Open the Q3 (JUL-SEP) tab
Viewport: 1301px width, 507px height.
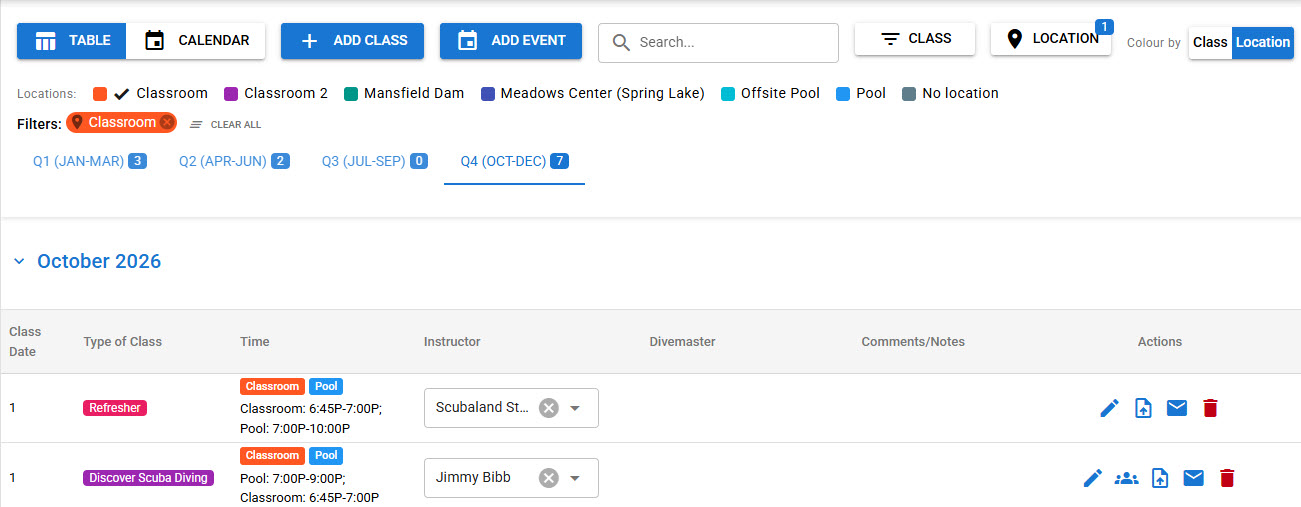[x=375, y=161]
